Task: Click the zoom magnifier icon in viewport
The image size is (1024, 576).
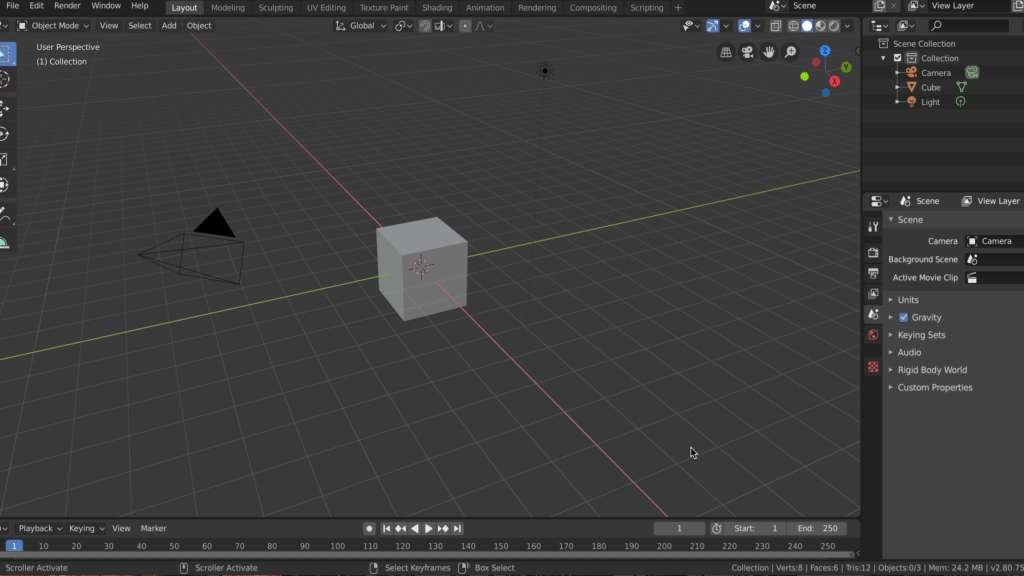Action: coord(791,52)
